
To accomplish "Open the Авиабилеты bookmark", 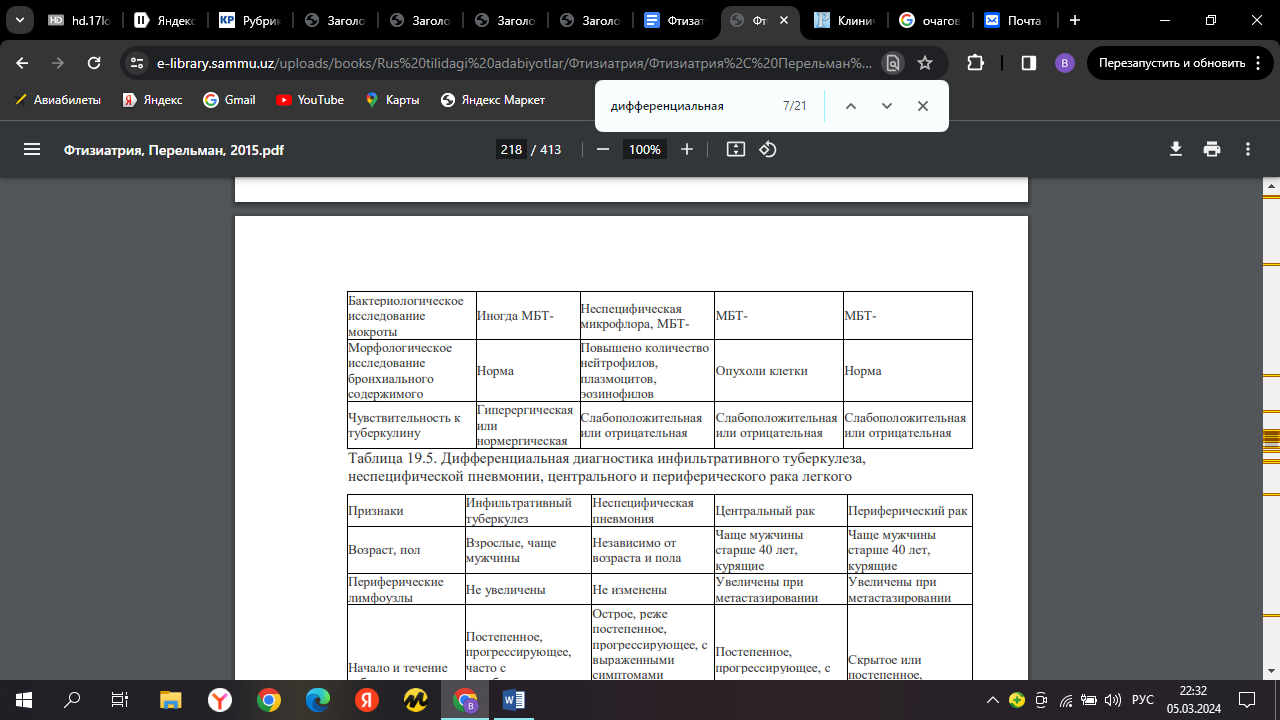I will tap(58, 100).
